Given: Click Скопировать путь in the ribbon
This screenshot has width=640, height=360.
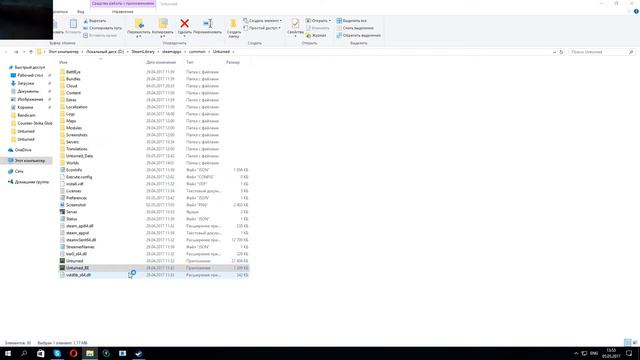Looking at the screenshot, I should tap(102, 28).
